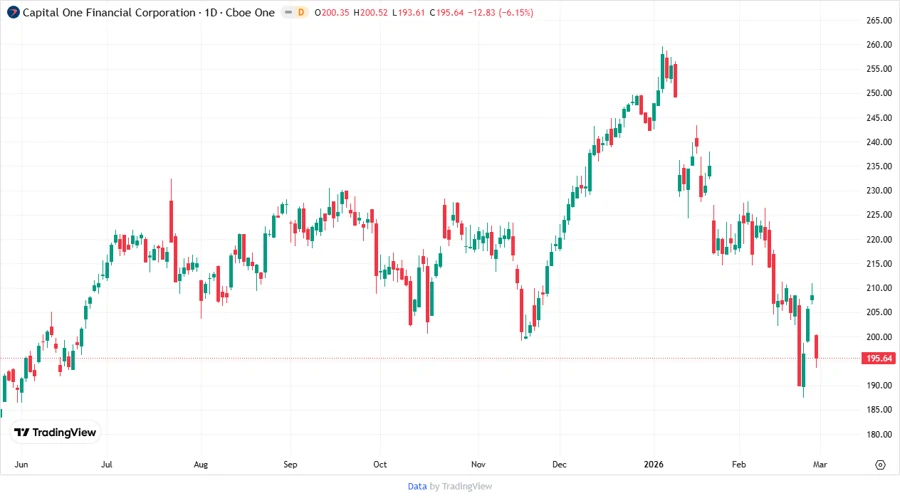
Task: Click the O200.35 open value
Action: [332, 12]
